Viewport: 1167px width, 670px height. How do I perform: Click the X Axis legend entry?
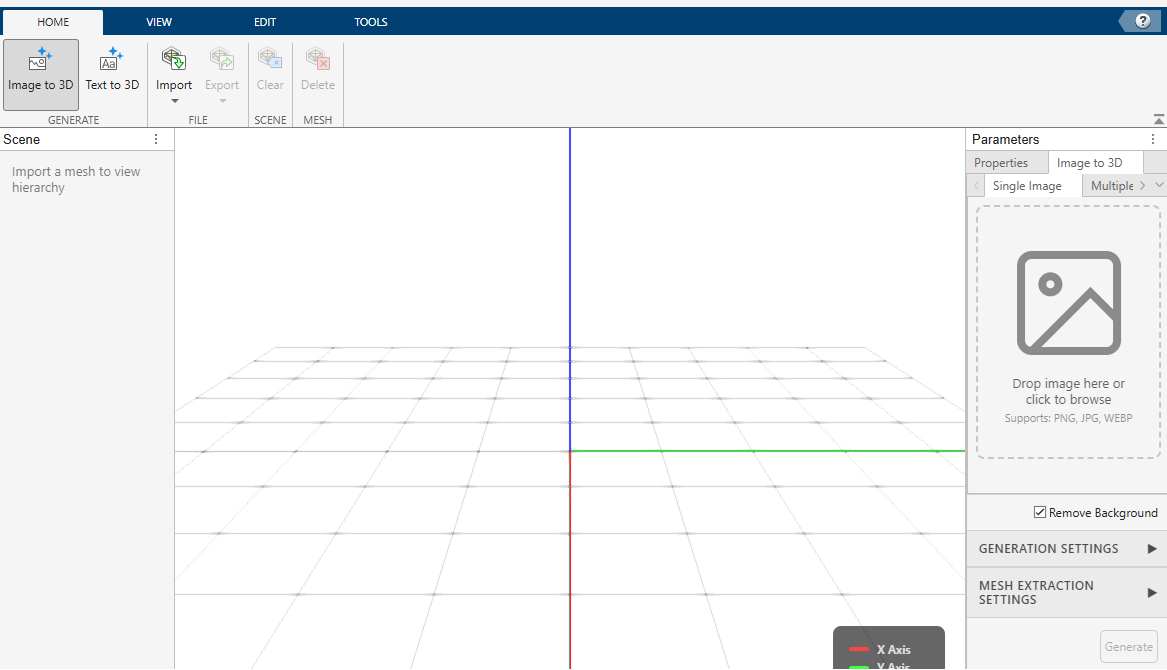click(880, 649)
